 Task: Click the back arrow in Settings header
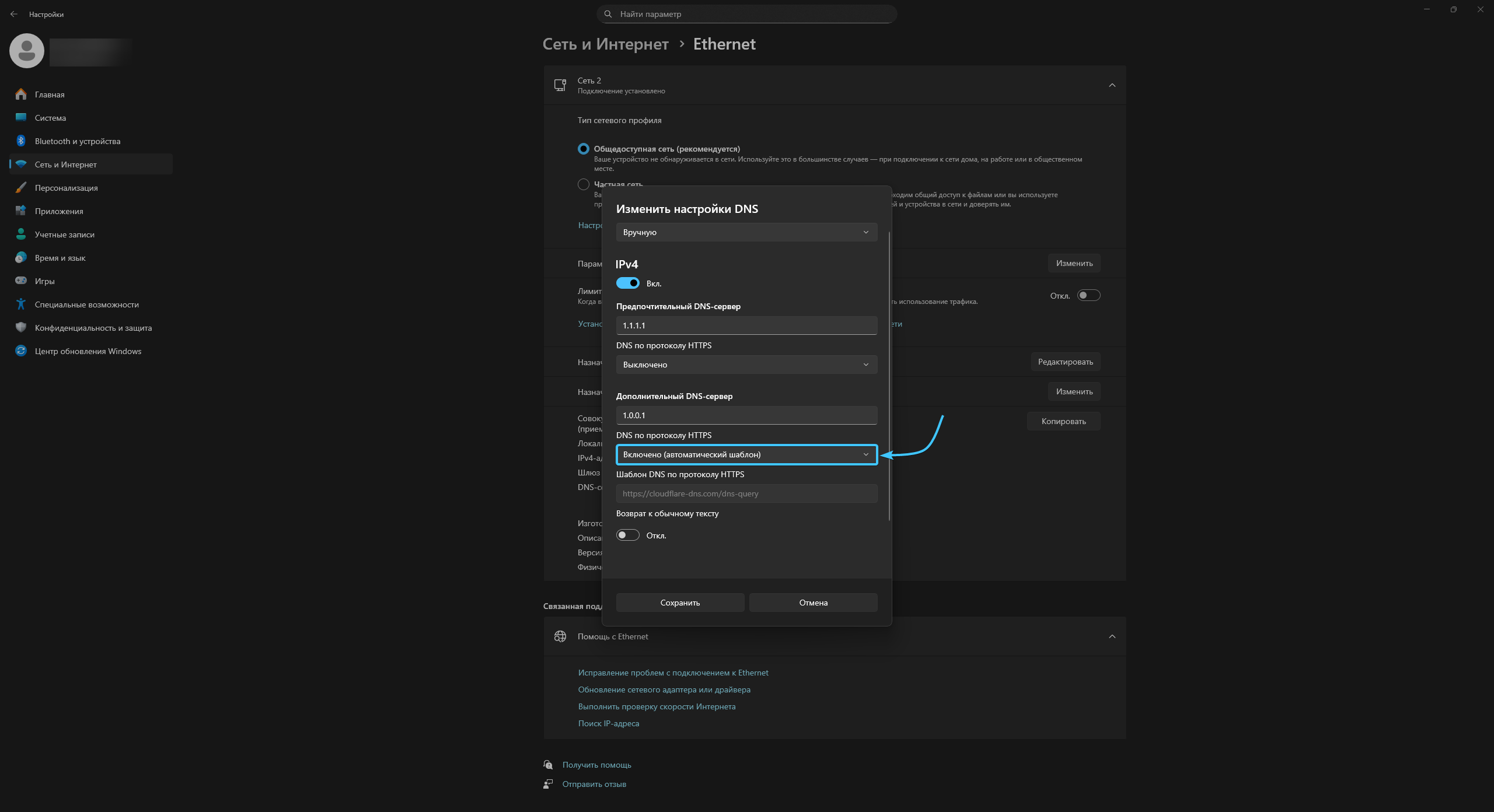pyautogui.click(x=14, y=14)
